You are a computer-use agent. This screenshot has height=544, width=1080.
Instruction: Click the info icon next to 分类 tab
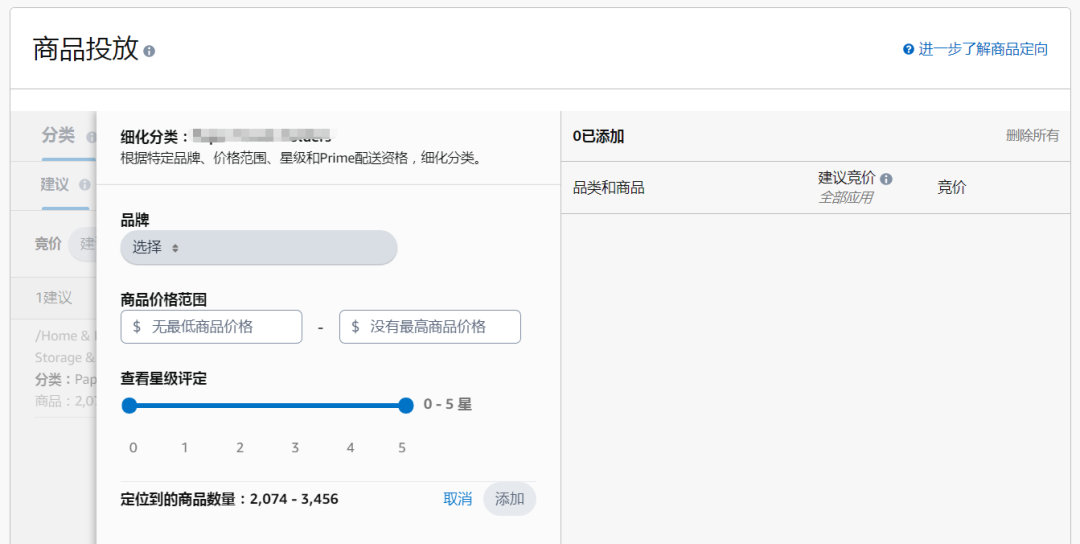[91, 137]
